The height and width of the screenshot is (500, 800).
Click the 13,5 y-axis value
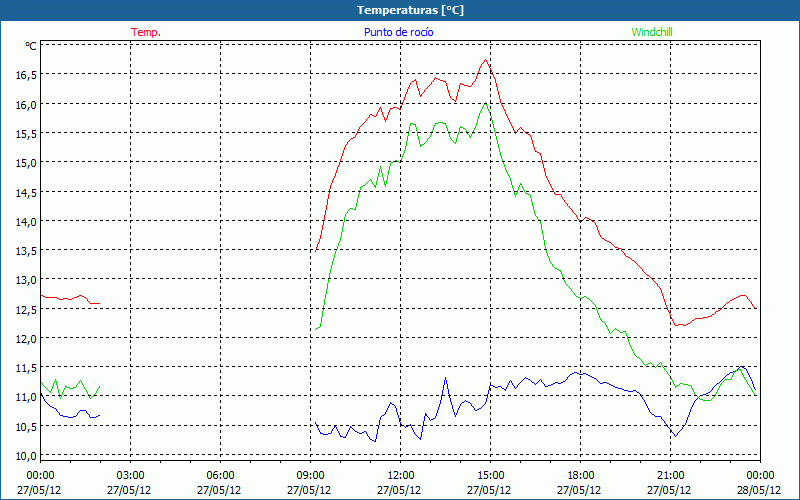click(26, 251)
